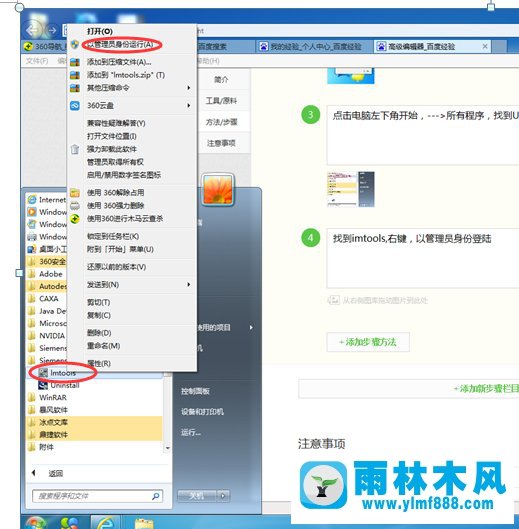Viewport: 519px width, 529px height.
Task: Click +添加新步骤栏目 link
Action: click(486, 389)
